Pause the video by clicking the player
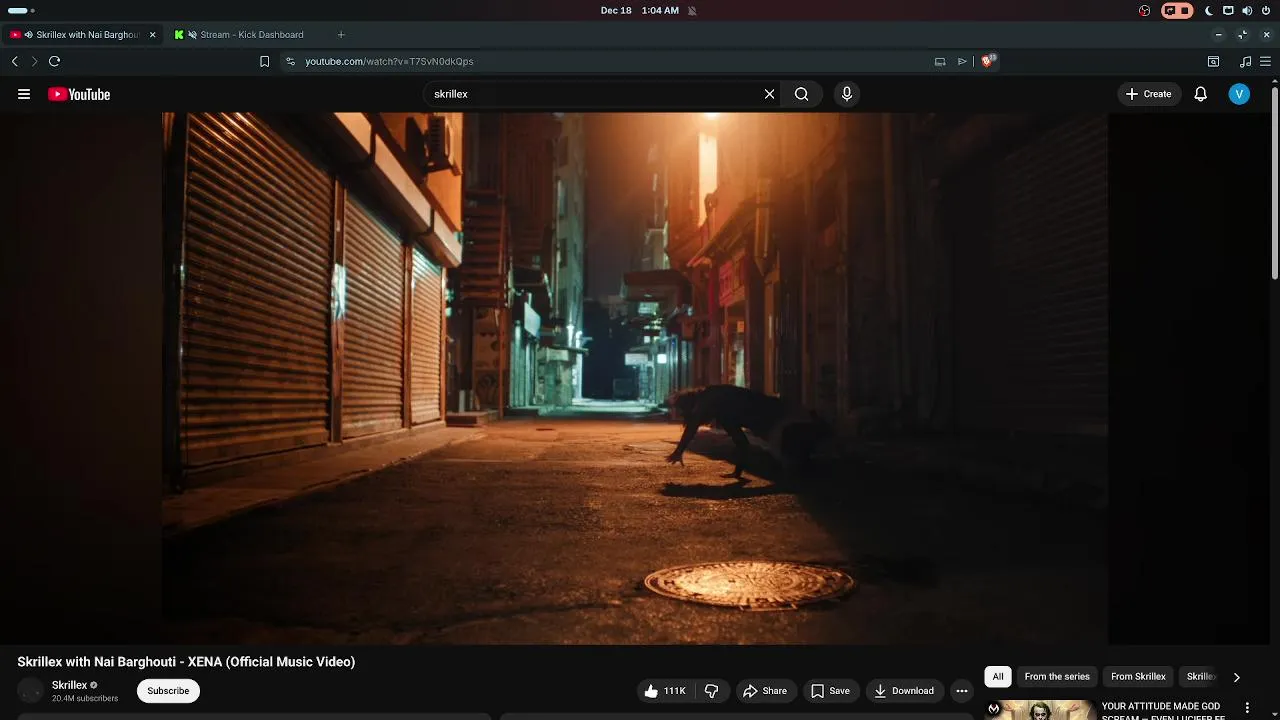Viewport: 1280px width, 720px height. click(635, 378)
